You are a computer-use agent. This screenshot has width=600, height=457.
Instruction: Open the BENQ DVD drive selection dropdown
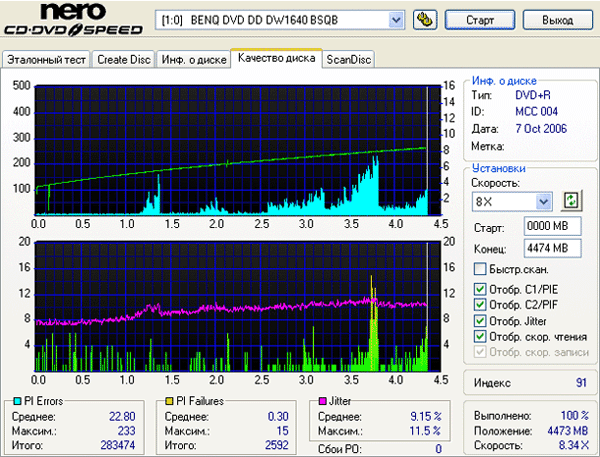(396, 20)
